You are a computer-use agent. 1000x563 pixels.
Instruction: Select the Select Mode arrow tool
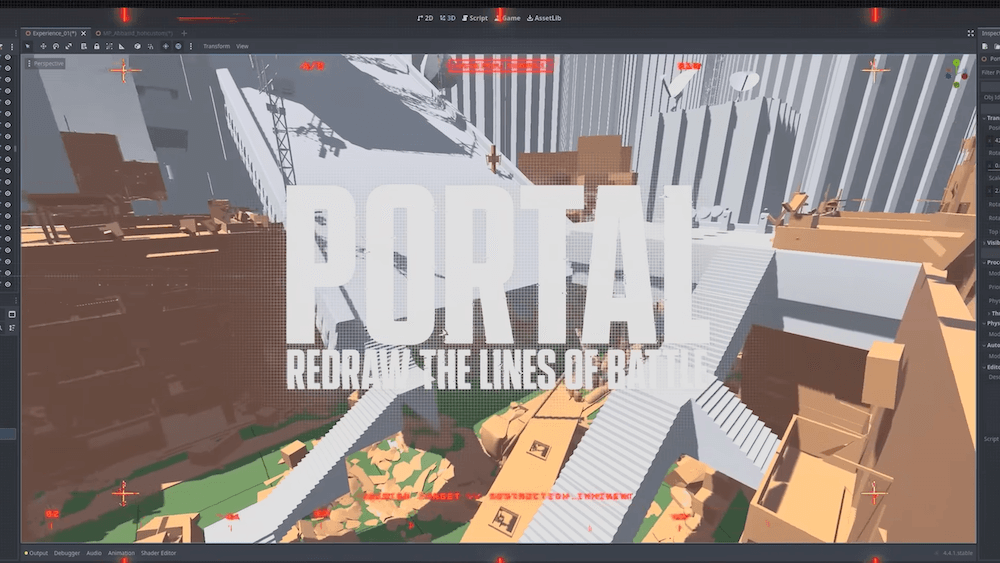click(28, 46)
